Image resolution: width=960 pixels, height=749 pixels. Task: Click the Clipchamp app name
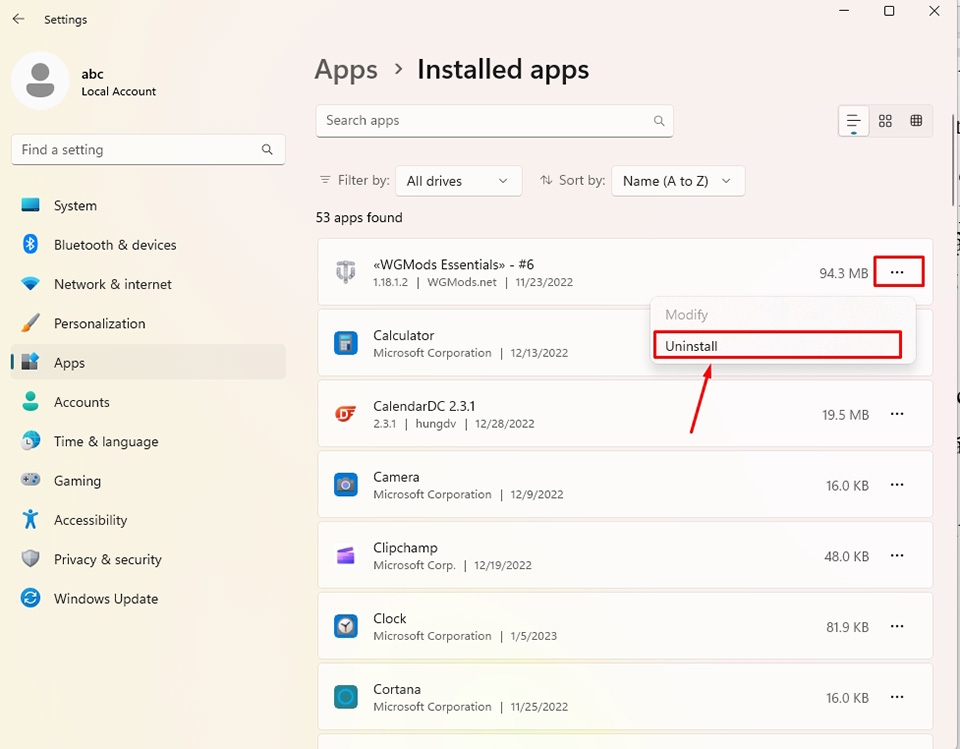click(x=405, y=548)
